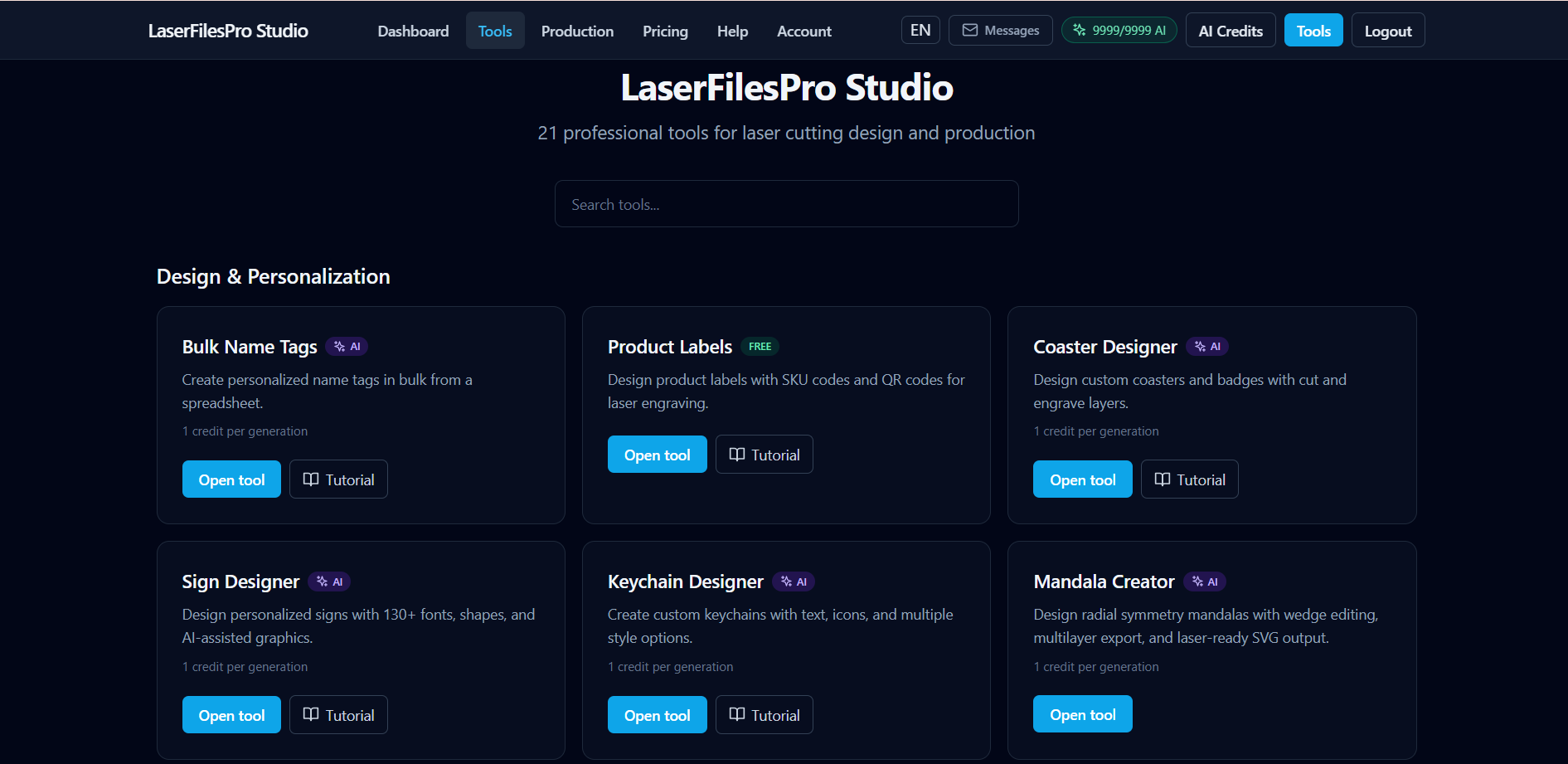Open the Keychain Designer Tutorial
Viewport: 1568px width, 764px height.
pos(764,714)
